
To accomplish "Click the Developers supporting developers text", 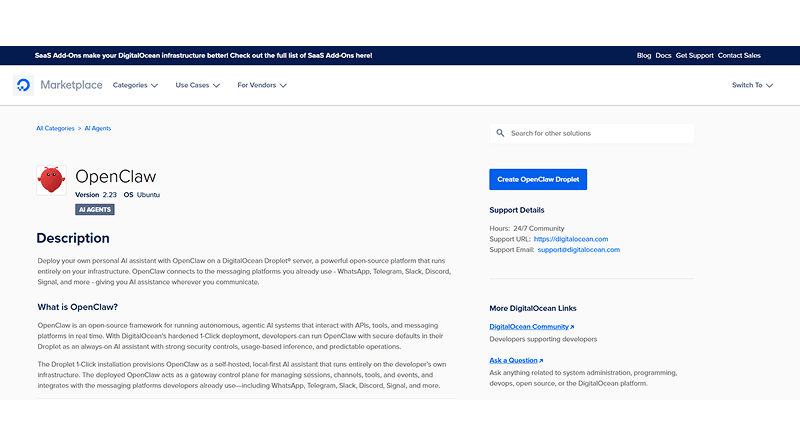I will (x=543, y=339).
